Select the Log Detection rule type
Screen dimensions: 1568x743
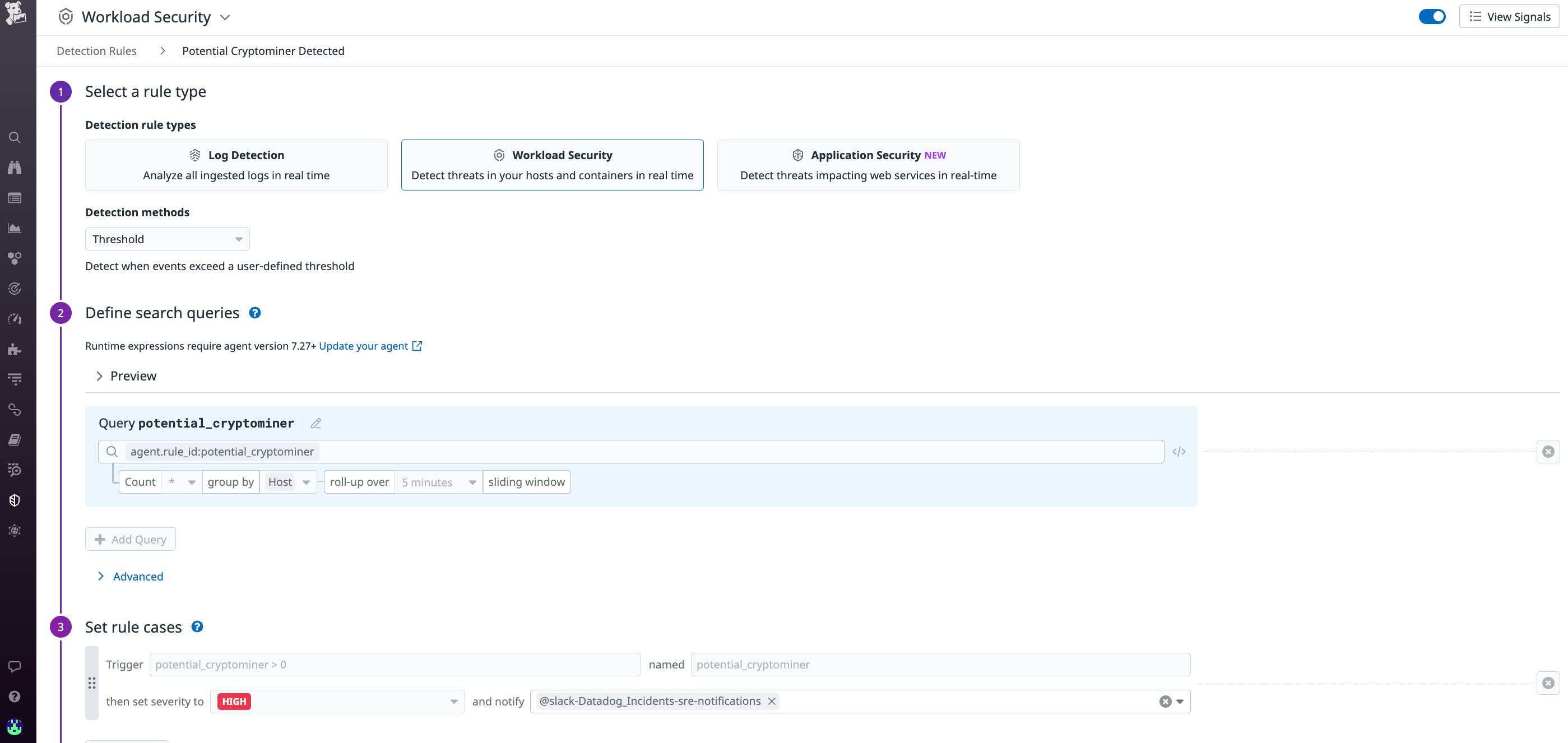236,165
